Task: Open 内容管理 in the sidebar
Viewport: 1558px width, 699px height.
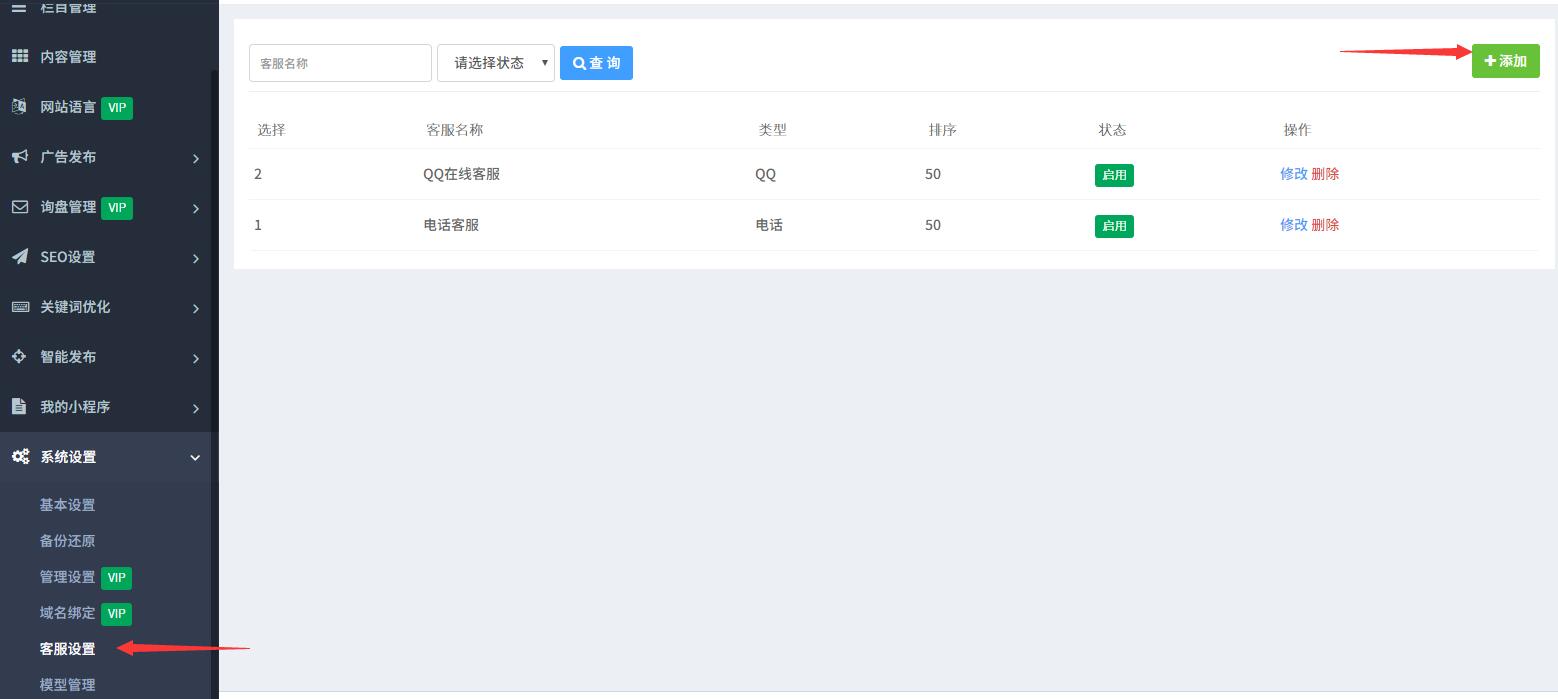Action: (68, 57)
